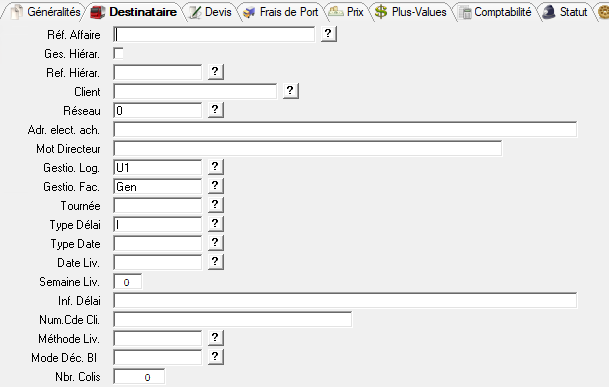
Task: Go to the Prix tab
Action: 346,12
